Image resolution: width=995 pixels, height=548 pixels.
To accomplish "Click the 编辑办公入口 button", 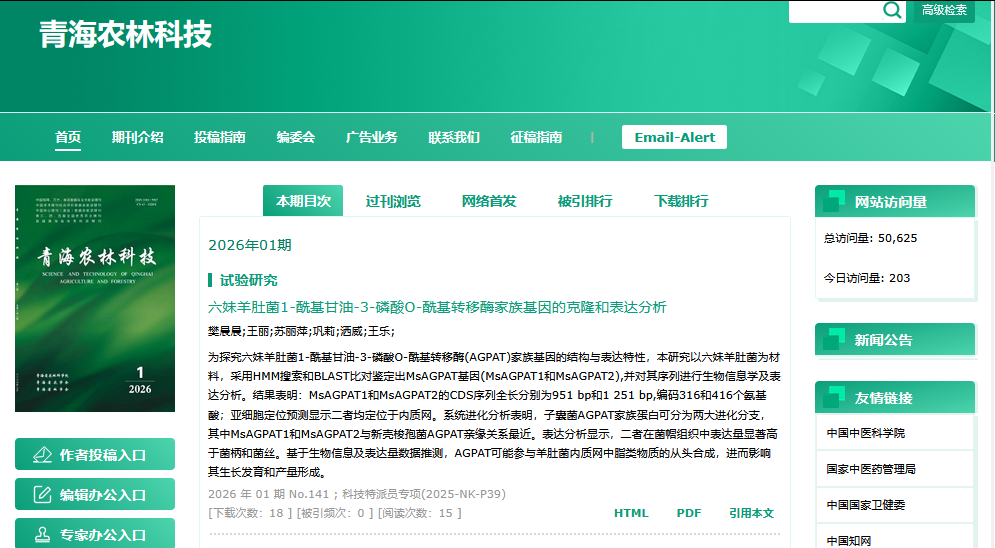I will [x=95, y=494].
